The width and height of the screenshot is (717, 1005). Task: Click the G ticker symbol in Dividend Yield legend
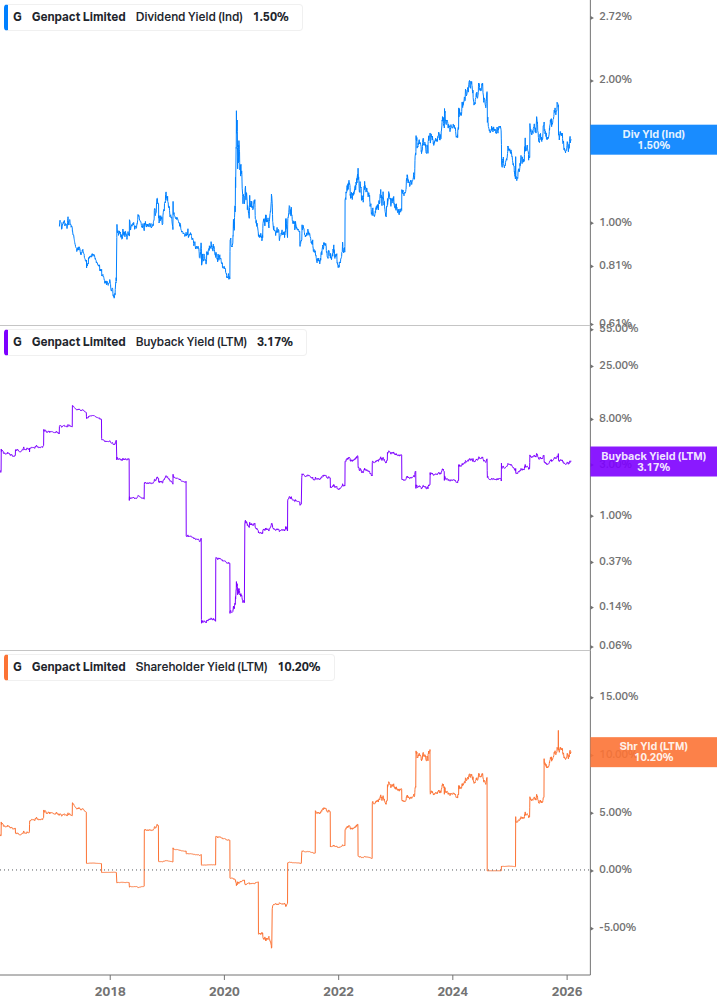[x=17, y=17]
